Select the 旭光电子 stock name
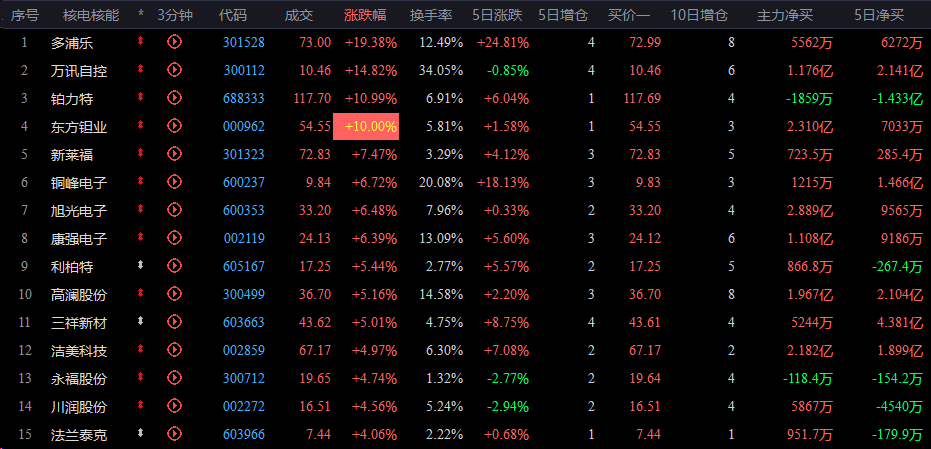This screenshot has width=931, height=449. [x=79, y=210]
